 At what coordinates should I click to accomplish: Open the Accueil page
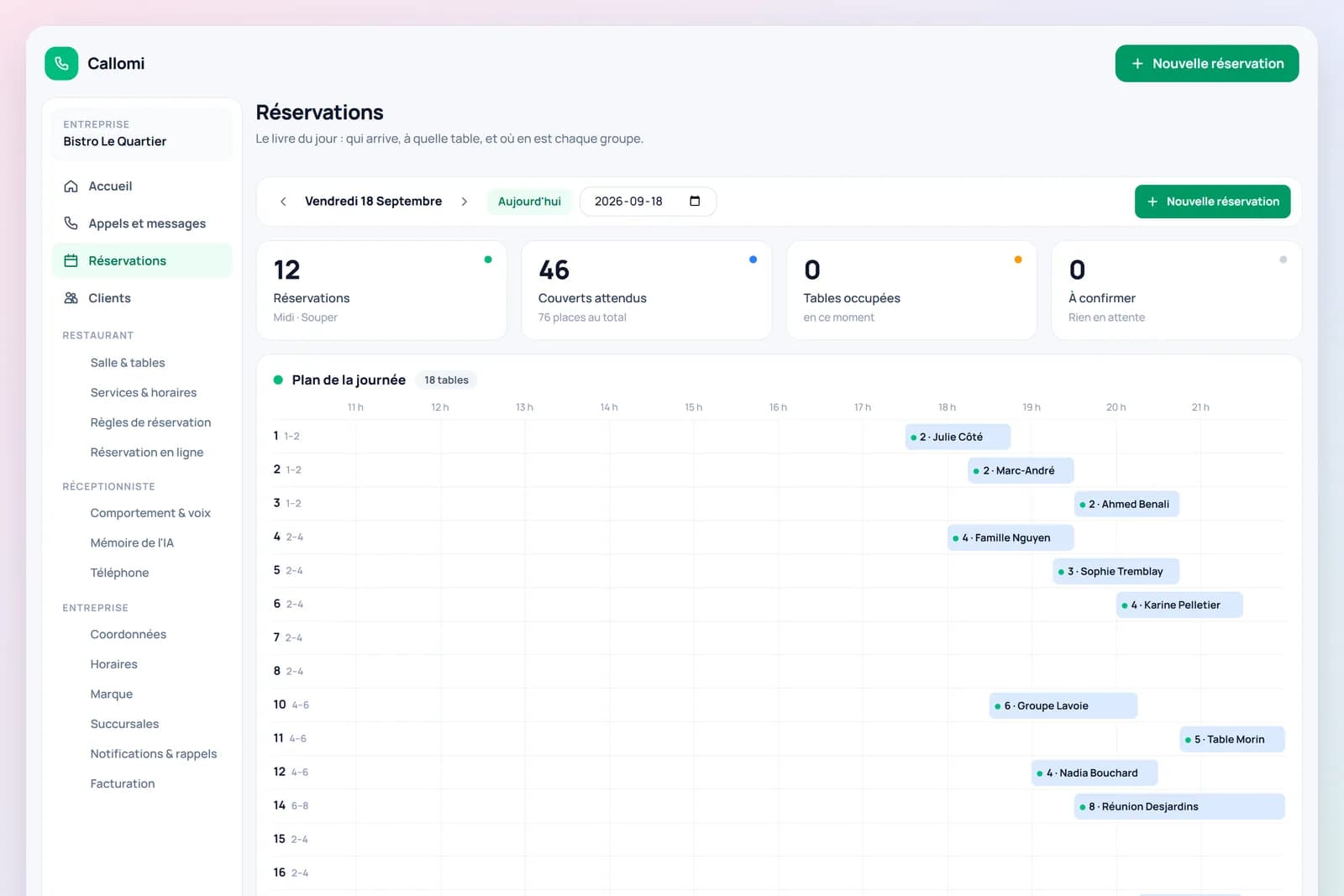pyautogui.click(x=142, y=186)
